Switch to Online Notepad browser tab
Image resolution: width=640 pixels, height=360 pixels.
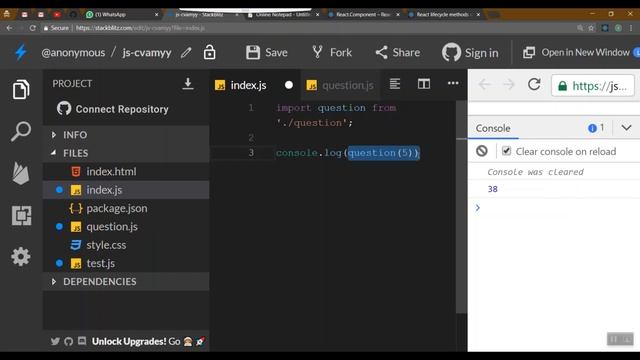(x=283, y=14)
